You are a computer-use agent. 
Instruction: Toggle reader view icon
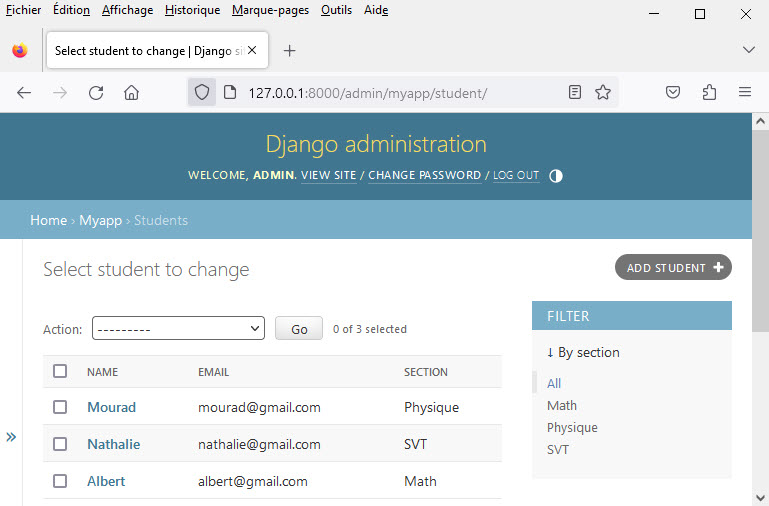(575, 92)
